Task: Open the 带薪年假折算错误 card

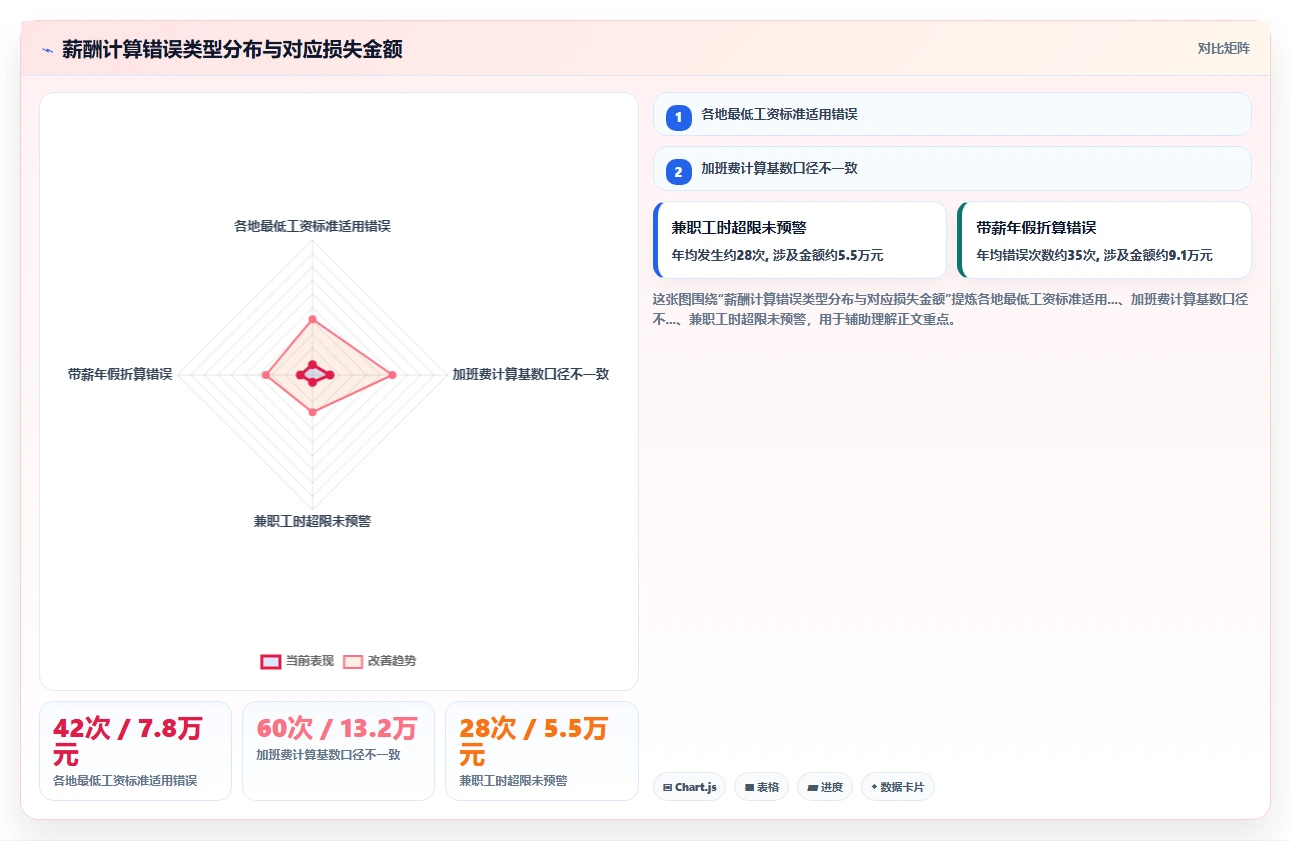Action: (x=1104, y=240)
